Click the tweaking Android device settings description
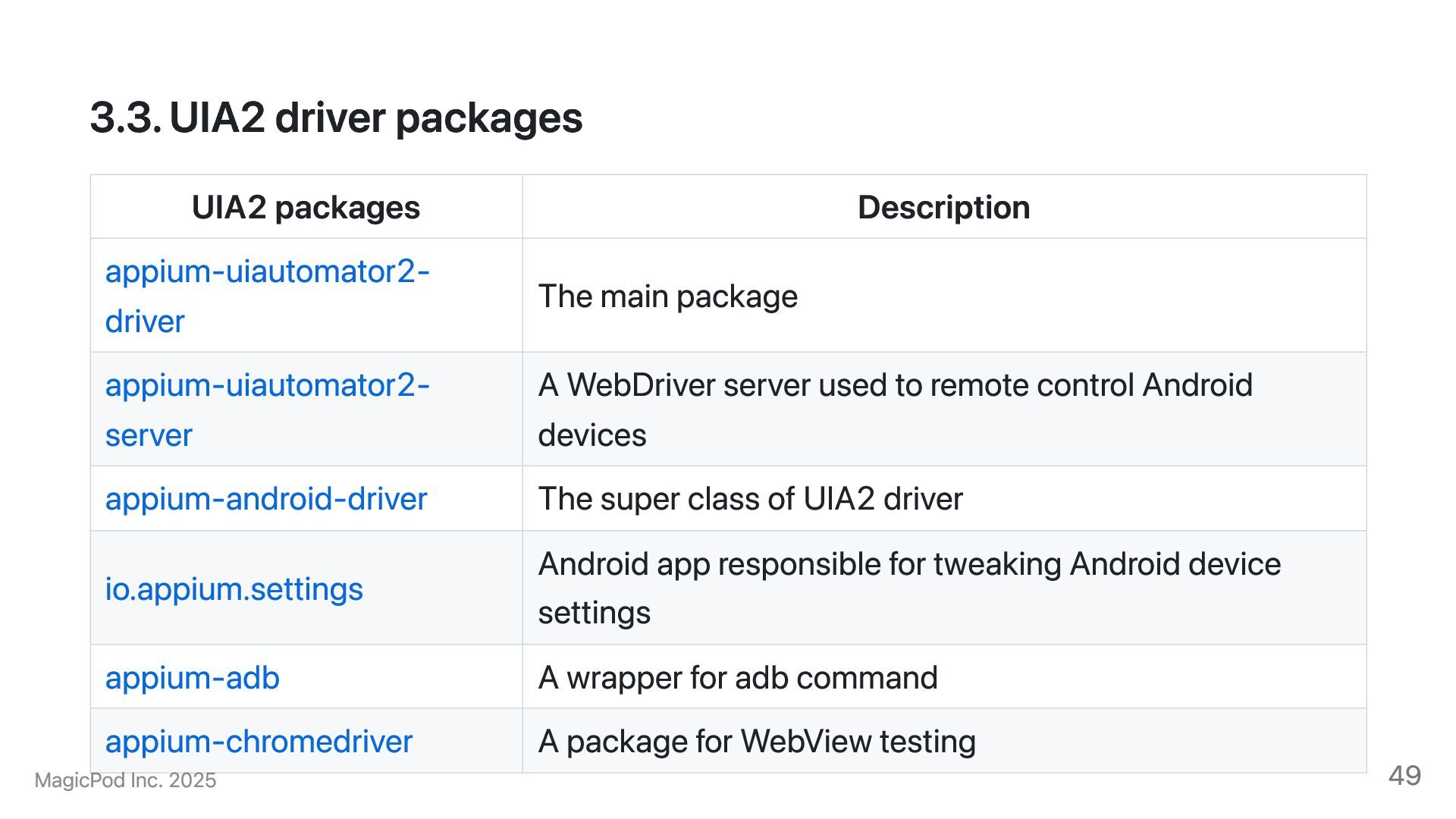 [x=908, y=564]
